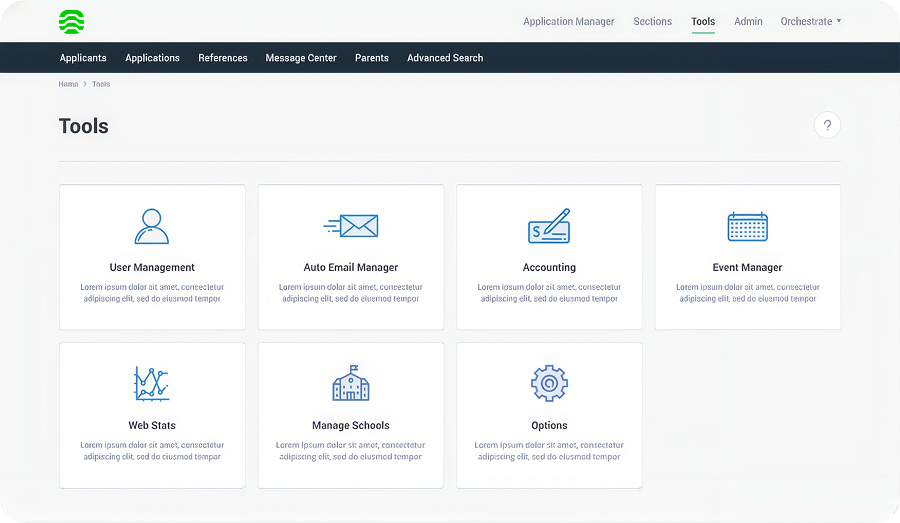Open the Auto Email Manager title link
The width and height of the screenshot is (900, 523).
[x=351, y=267]
